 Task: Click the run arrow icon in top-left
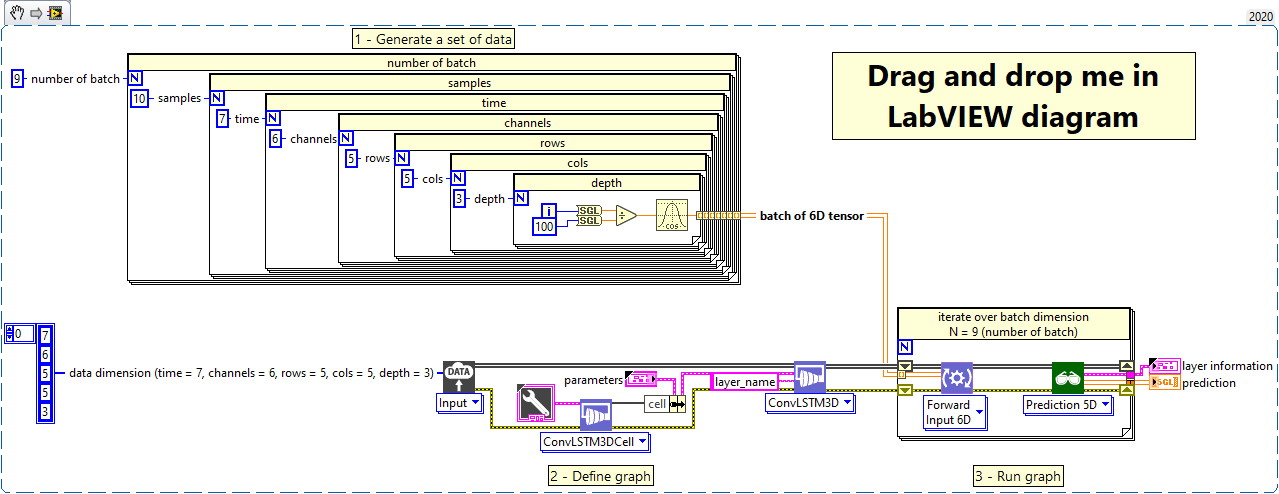(35, 13)
